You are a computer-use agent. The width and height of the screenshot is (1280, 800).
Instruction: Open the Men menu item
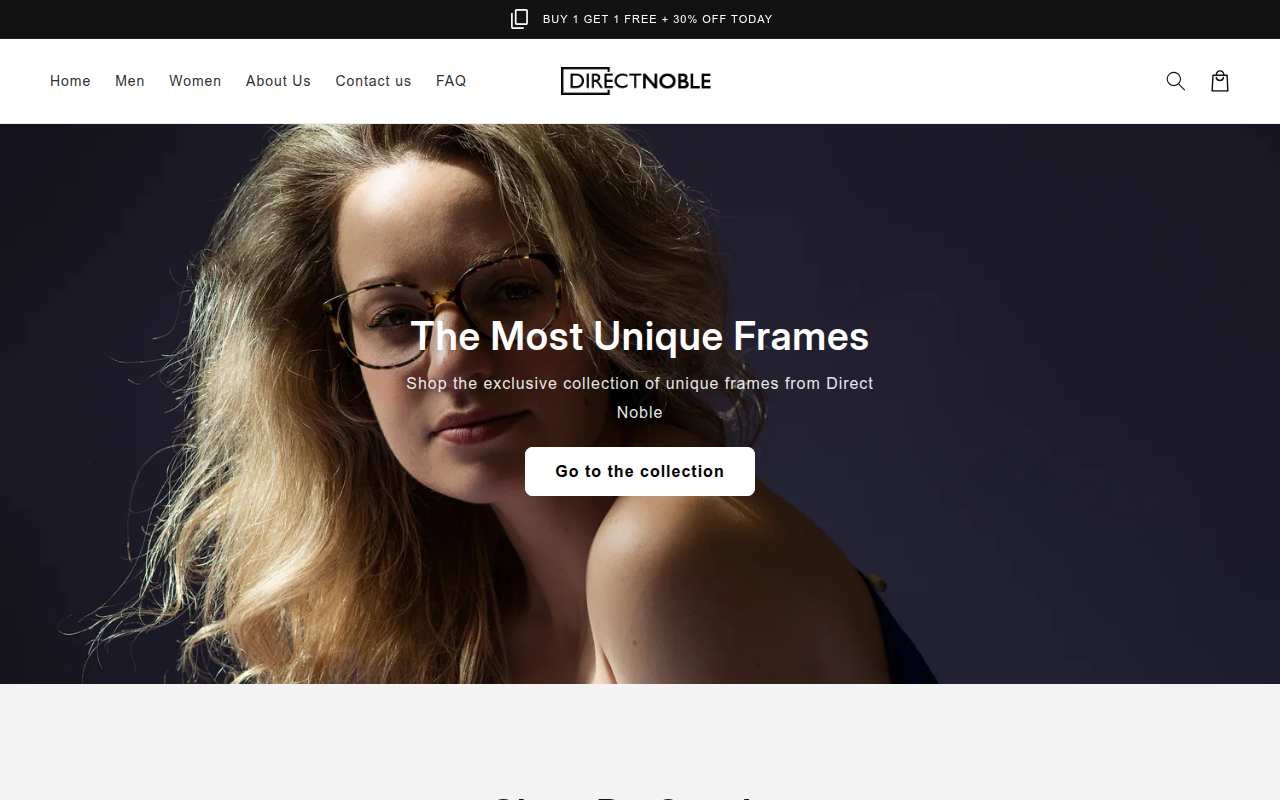130,81
